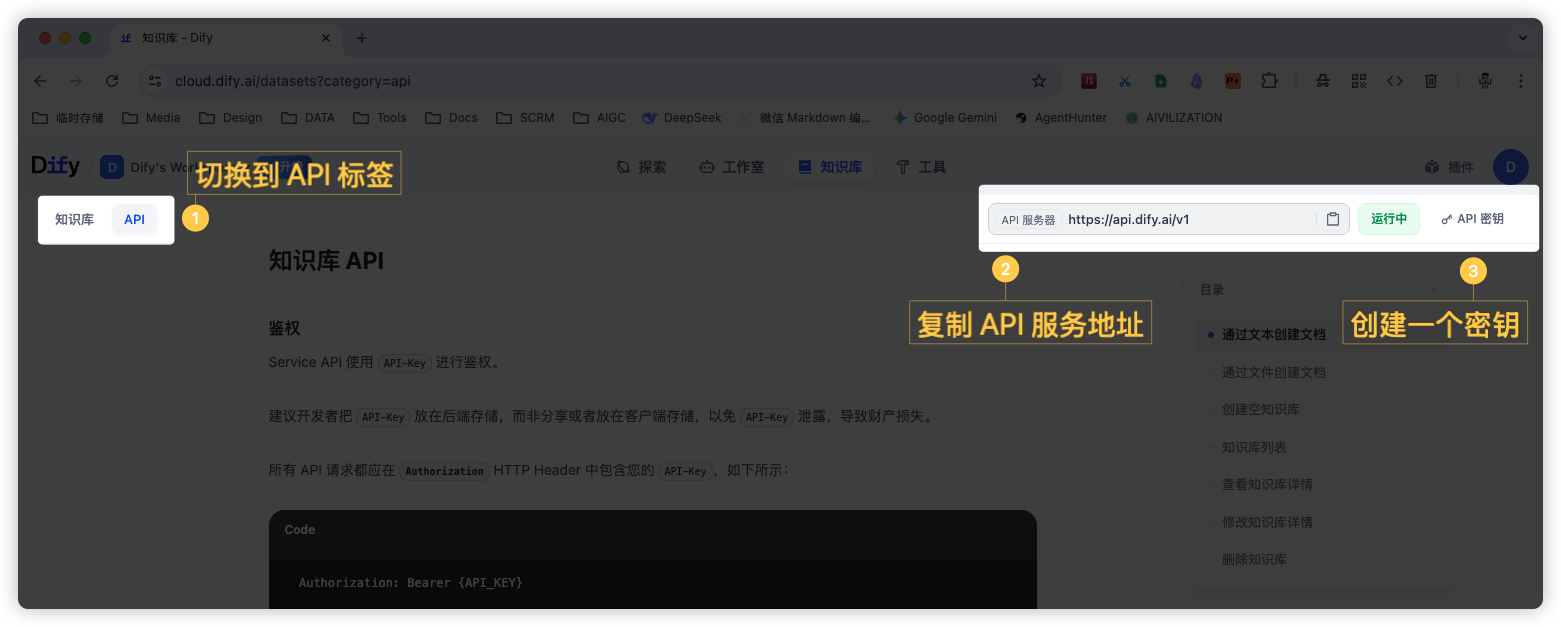
Task: Open the 工作室 navigation item
Action: coord(731,167)
